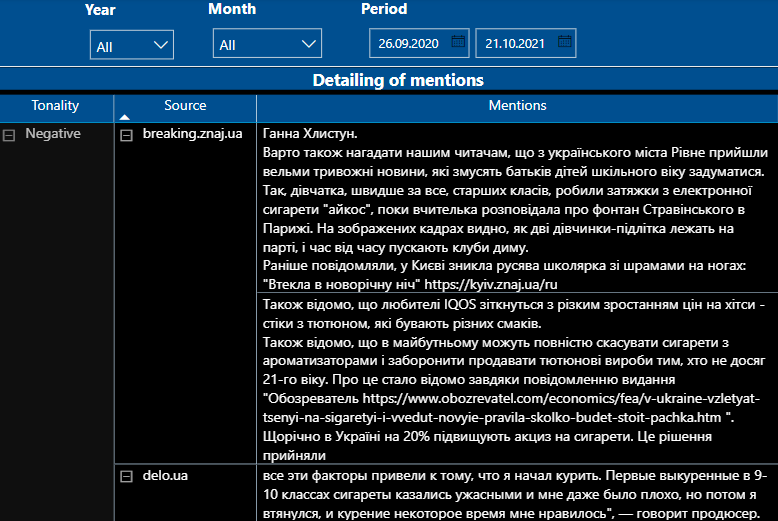Collapse the Negative tonality group
Viewport: 778px width, 521px height.
9,134
